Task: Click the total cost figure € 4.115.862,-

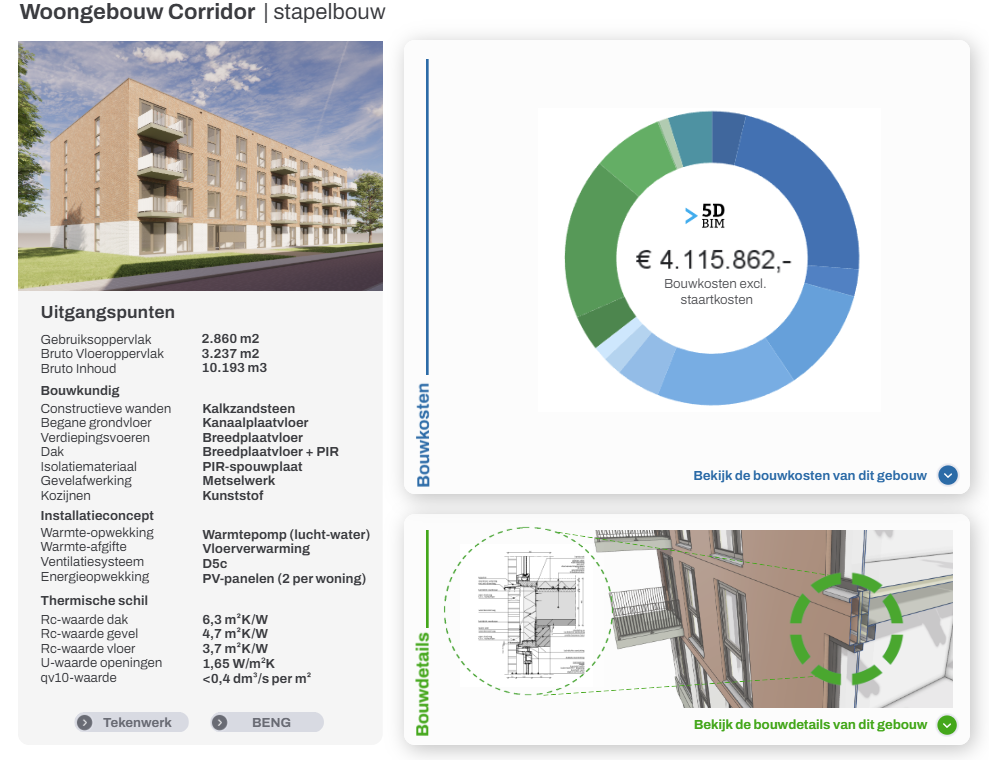Action: (x=713, y=260)
